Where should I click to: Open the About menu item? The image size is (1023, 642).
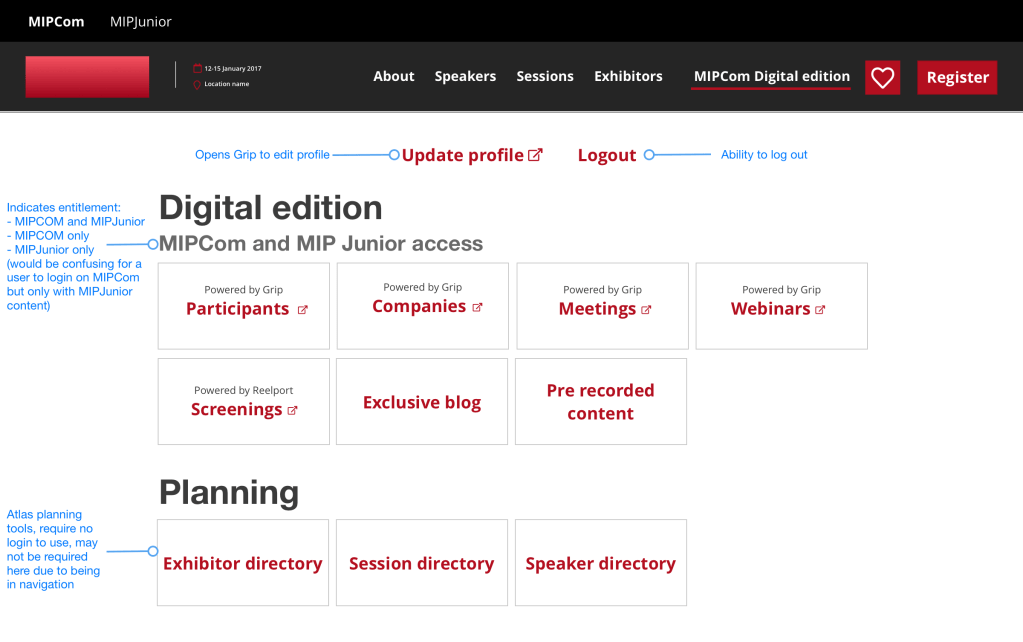pos(393,76)
